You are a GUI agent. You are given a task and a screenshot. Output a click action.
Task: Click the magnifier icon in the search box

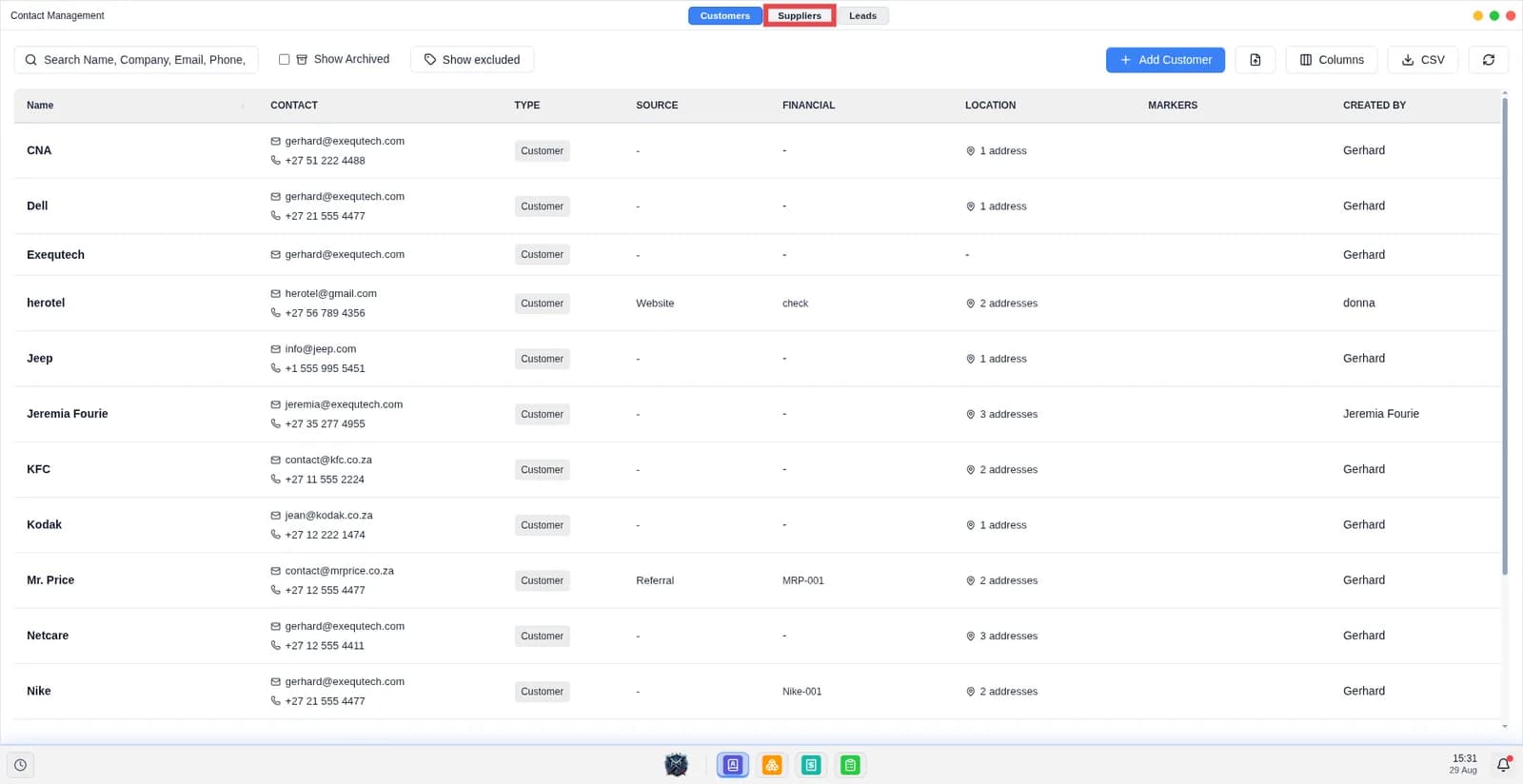click(31, 60)
